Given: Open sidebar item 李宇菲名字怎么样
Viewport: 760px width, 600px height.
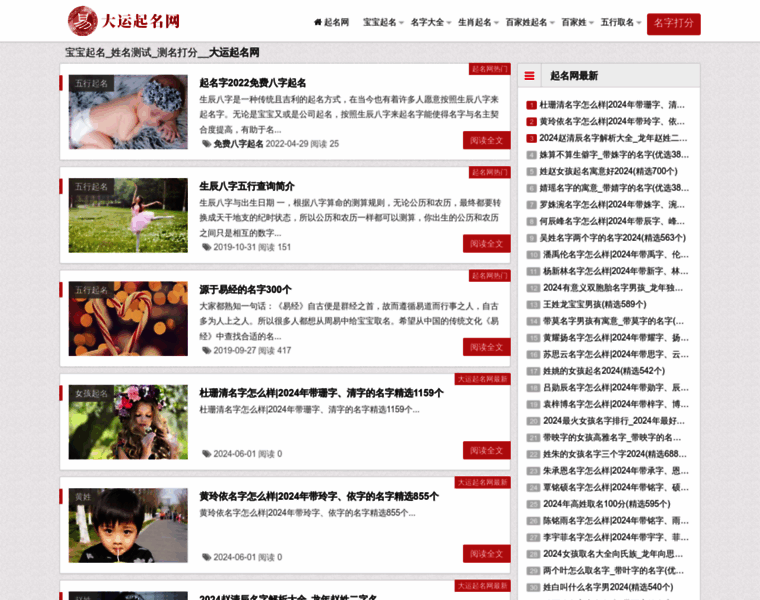Looking at the screenshot, I should (616, 537).
